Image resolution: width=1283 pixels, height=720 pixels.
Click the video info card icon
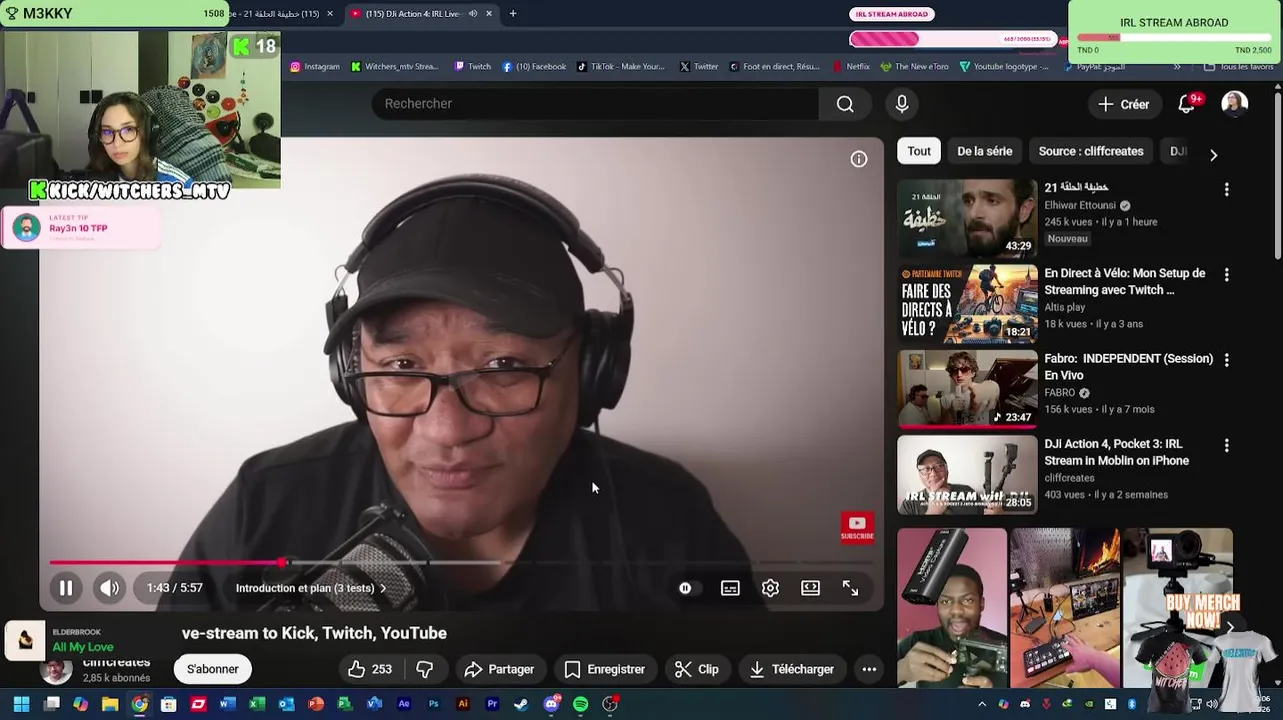pyautogui.click(x=859, y=159)
